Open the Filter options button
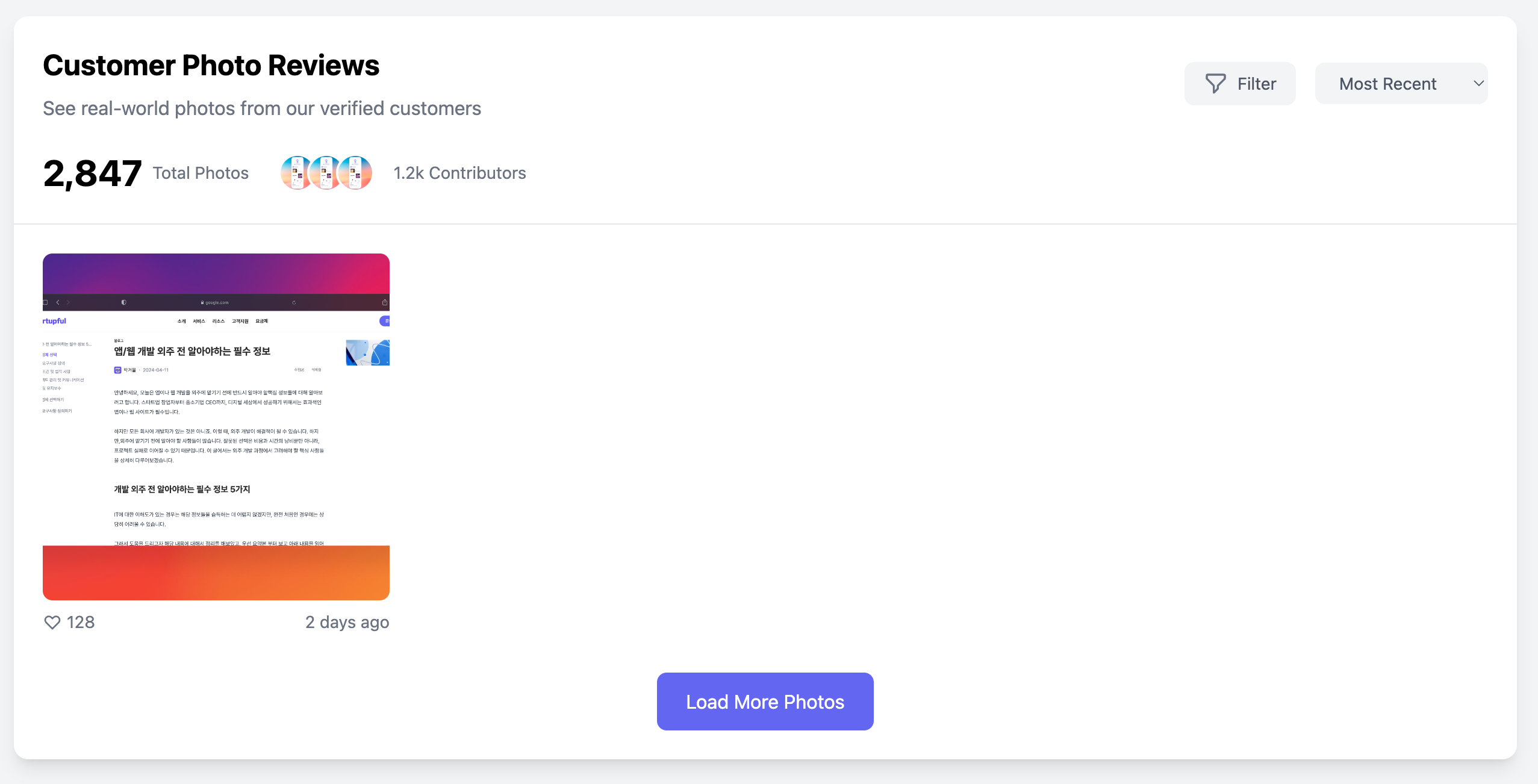This screenshot has width=1538, height=784. (x=1239, y=84)
